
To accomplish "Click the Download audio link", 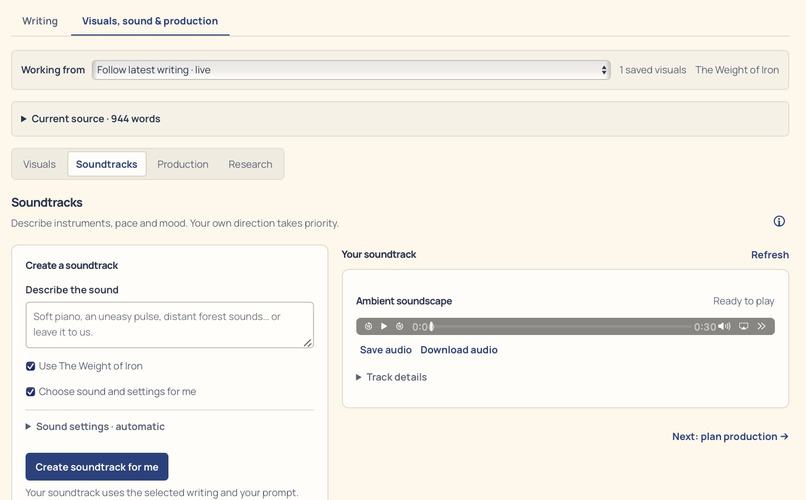I will click(x=459, y=350).
